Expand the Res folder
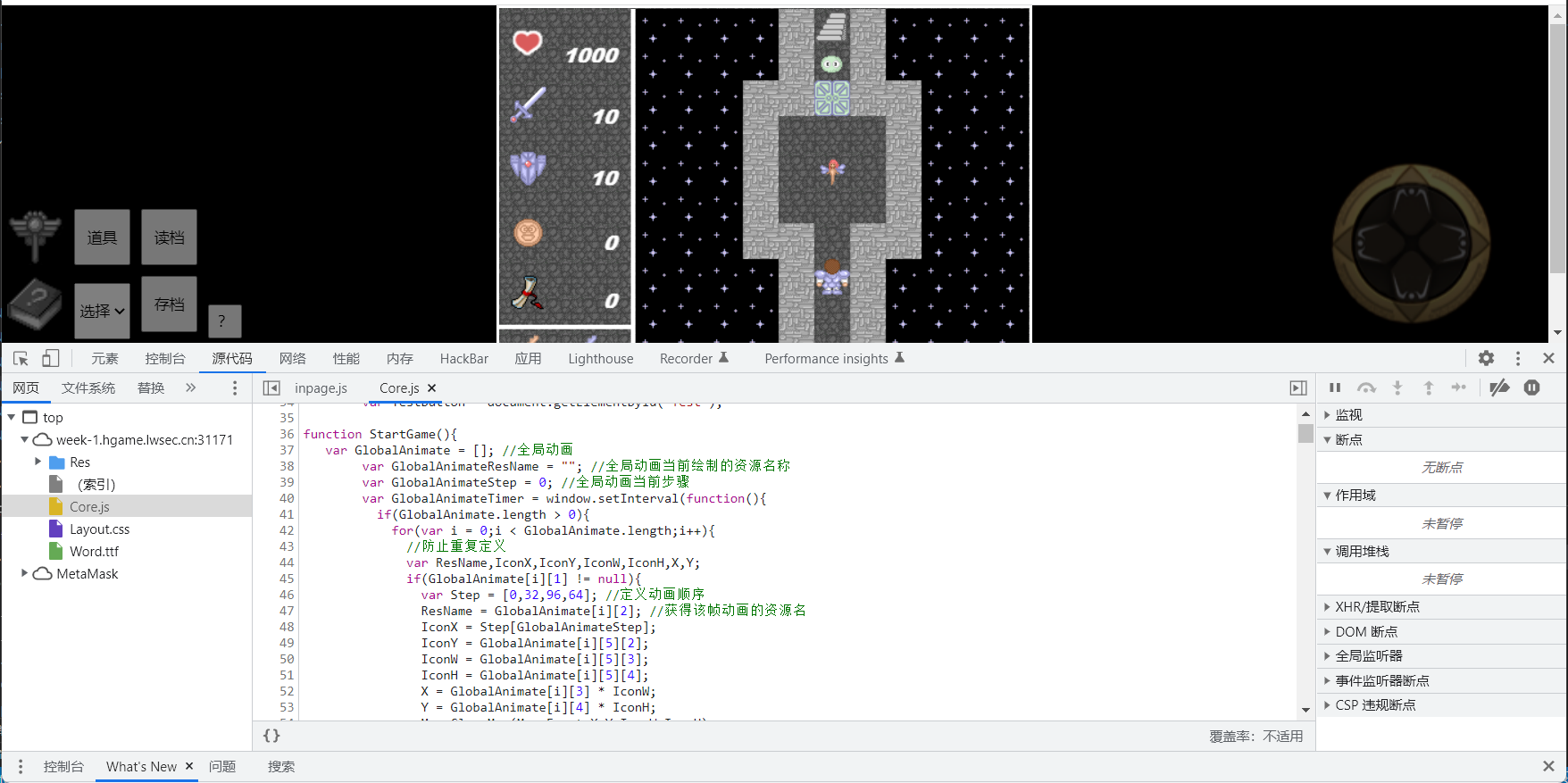Screen dimensions: 1568x783 38,462
